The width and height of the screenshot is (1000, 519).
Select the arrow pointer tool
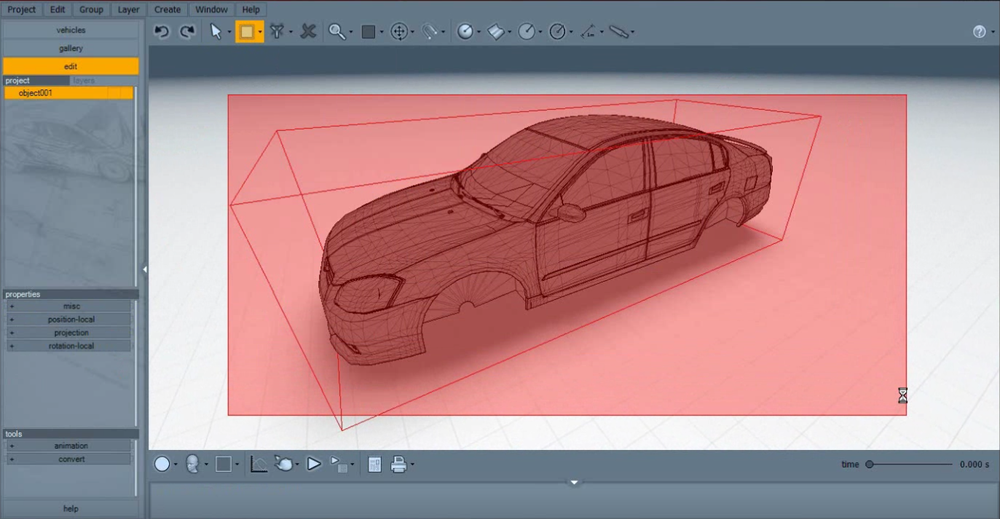[x=216, y=31]
